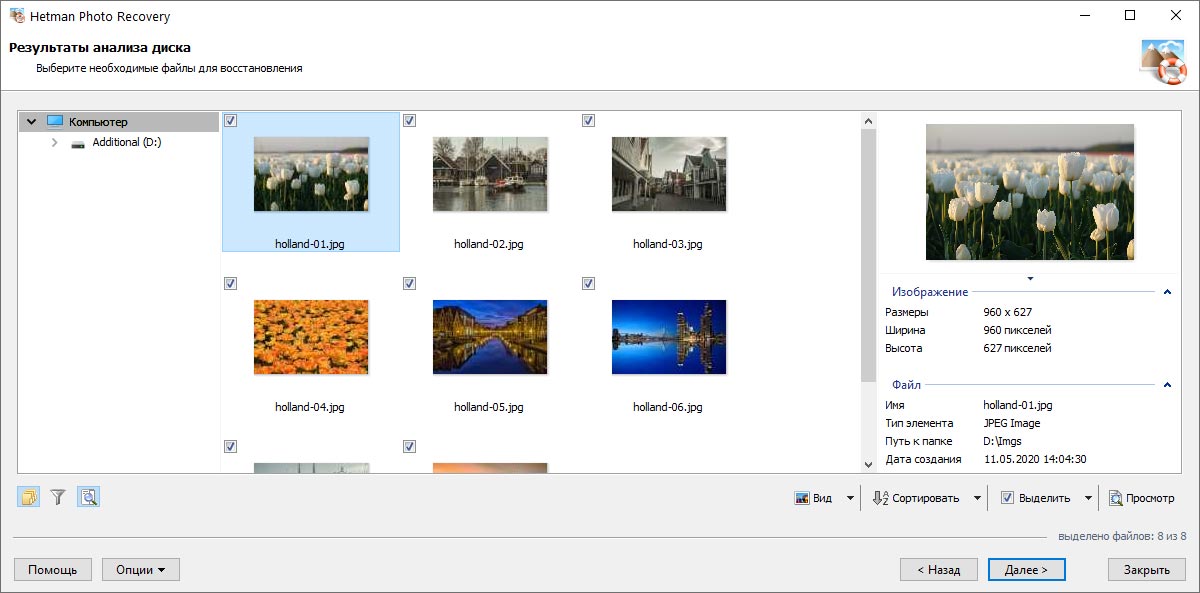Select the holland-01.jpg thumbnail
Screen dimensions: 1200x593
[311, 174]
